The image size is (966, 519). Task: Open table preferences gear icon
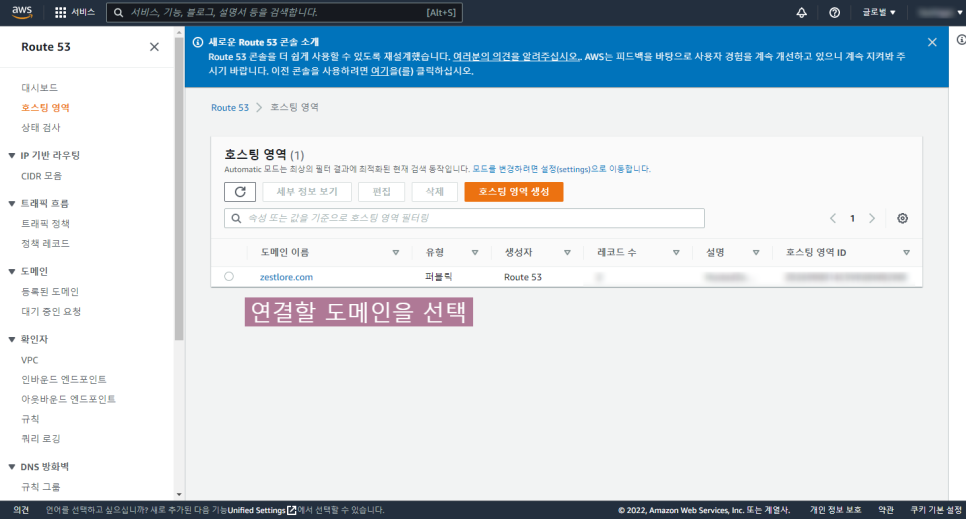pos(903,218)
